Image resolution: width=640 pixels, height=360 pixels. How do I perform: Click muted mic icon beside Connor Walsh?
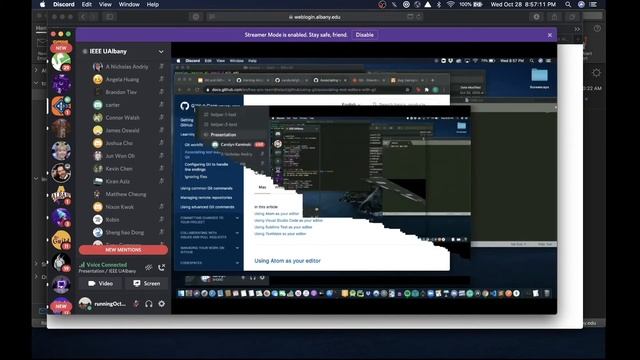[161, 118]
